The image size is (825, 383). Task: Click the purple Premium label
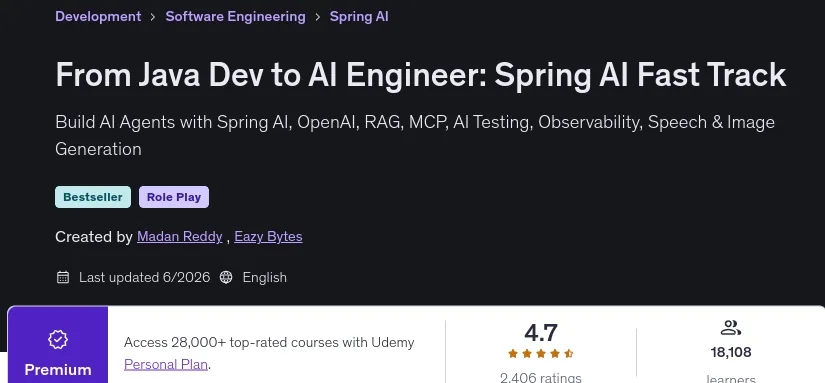click(58, 370)
